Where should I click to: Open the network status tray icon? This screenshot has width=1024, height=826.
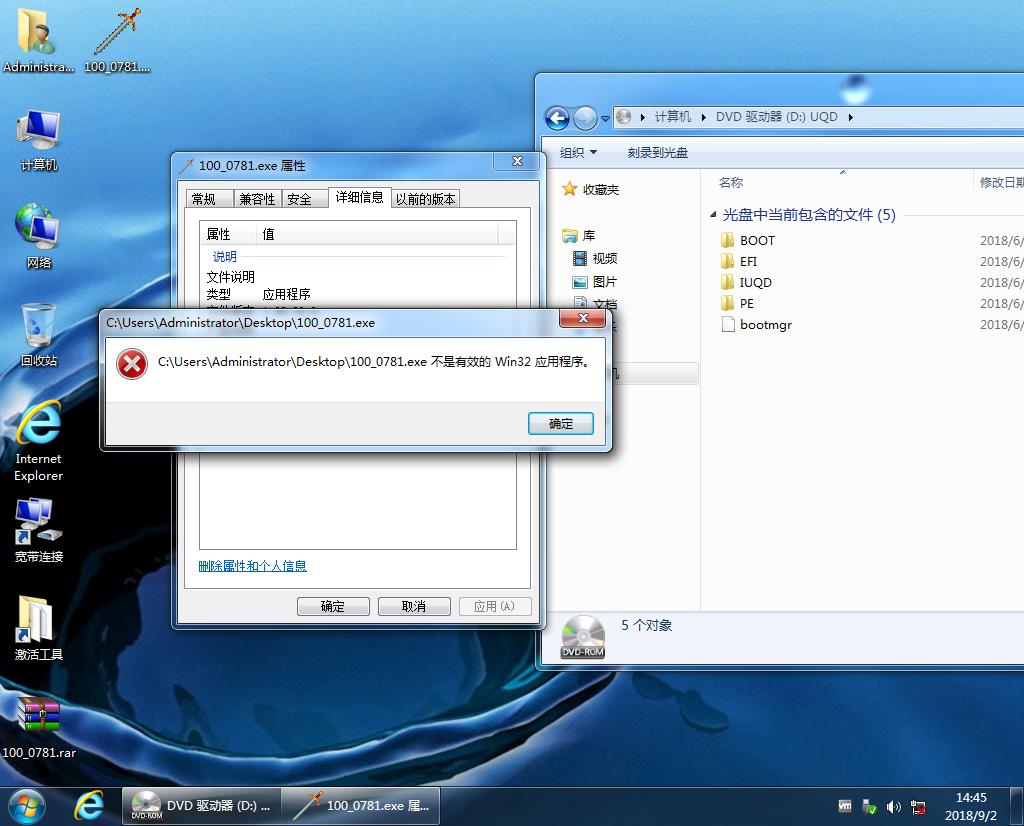(x=918, y=808)
